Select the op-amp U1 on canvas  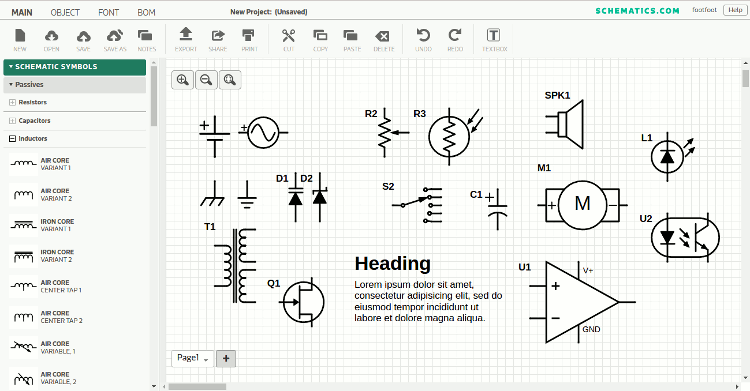(x=583, y=302)
